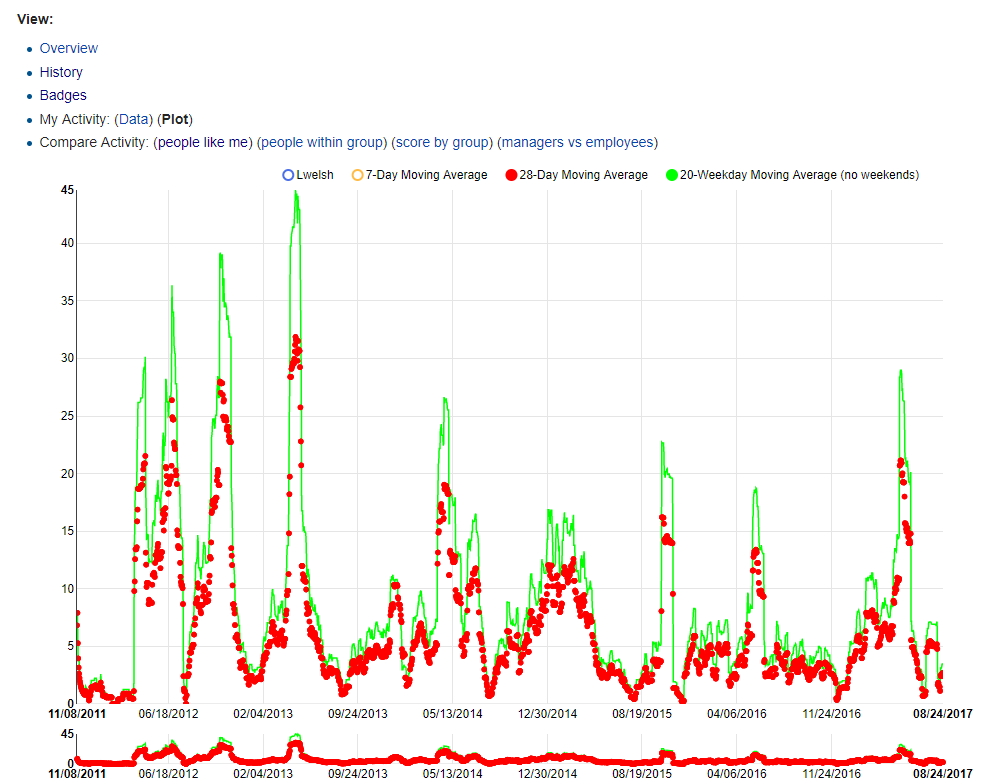The height and width of the screenshot is (784, 984).
Task: Click 20-Weekday Moving Average (no weekends) label
Action: [x=800, y=175]
